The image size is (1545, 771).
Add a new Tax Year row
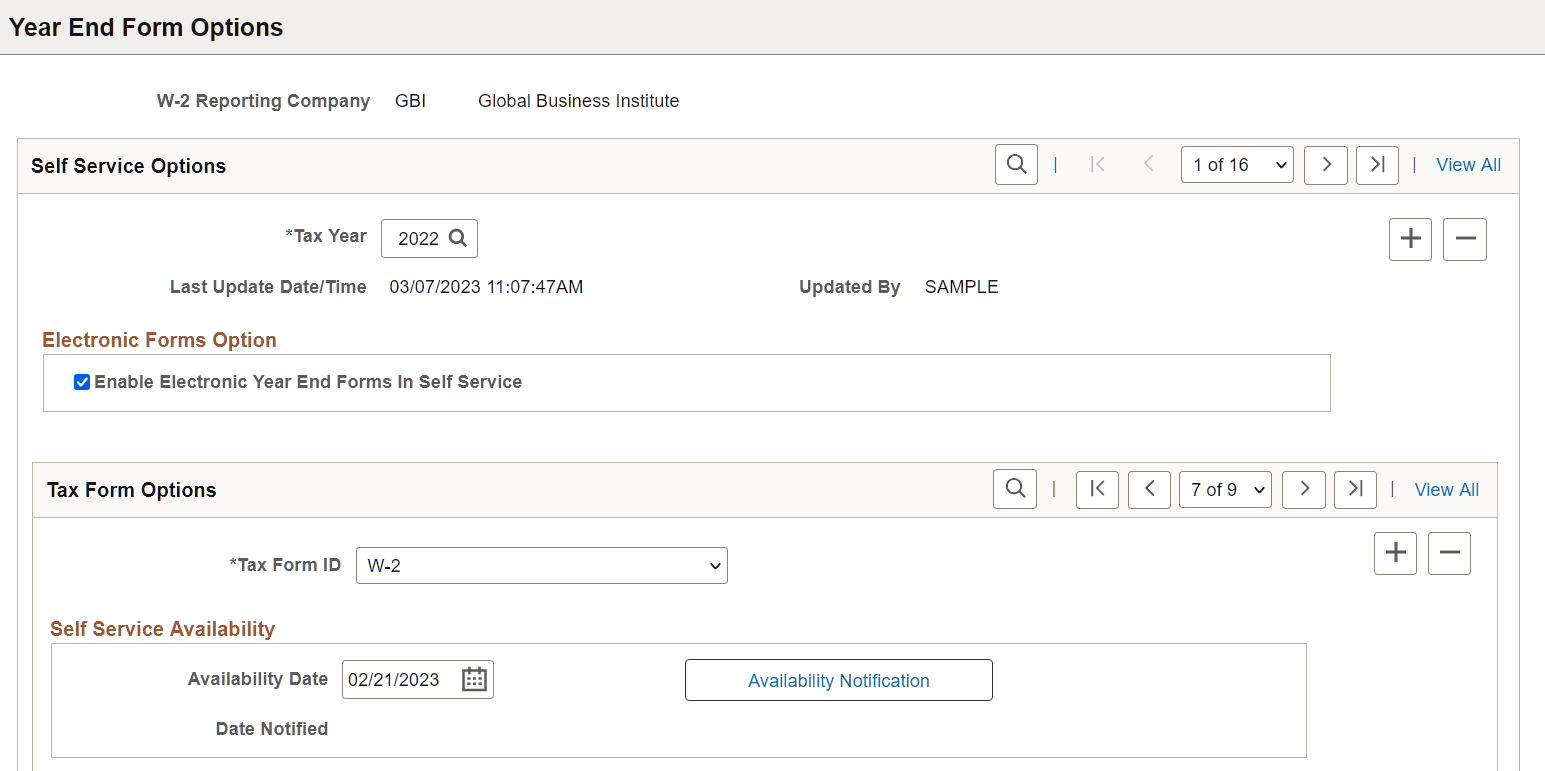point(1410,239)
